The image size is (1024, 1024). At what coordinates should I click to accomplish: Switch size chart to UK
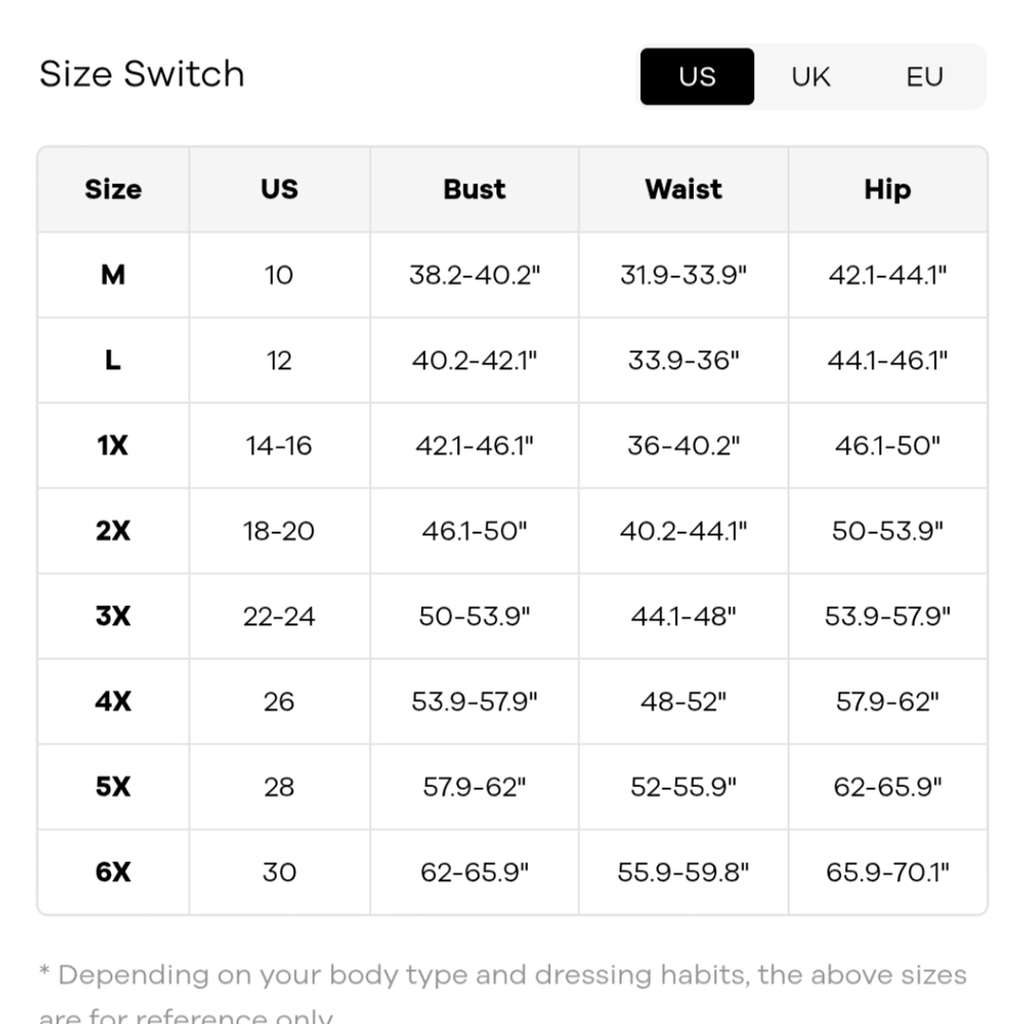click(810, 76)
